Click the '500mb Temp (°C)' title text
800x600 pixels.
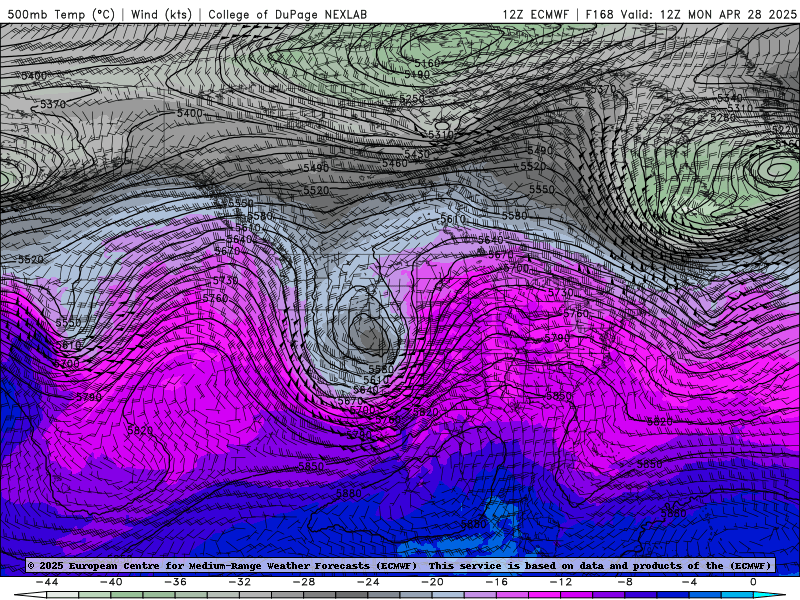click(61, 14)
